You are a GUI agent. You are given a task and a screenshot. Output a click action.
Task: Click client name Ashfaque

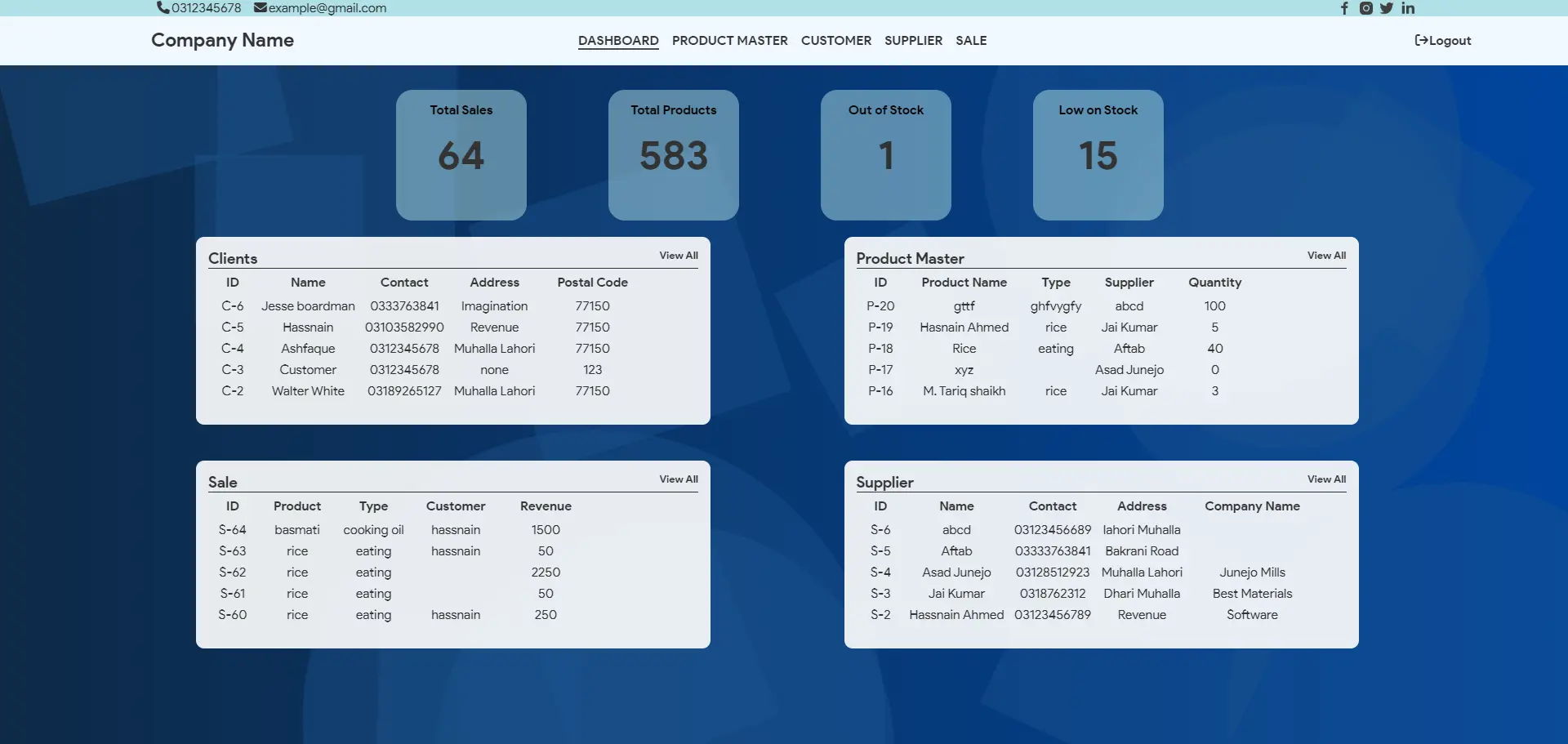click(308, 349)
